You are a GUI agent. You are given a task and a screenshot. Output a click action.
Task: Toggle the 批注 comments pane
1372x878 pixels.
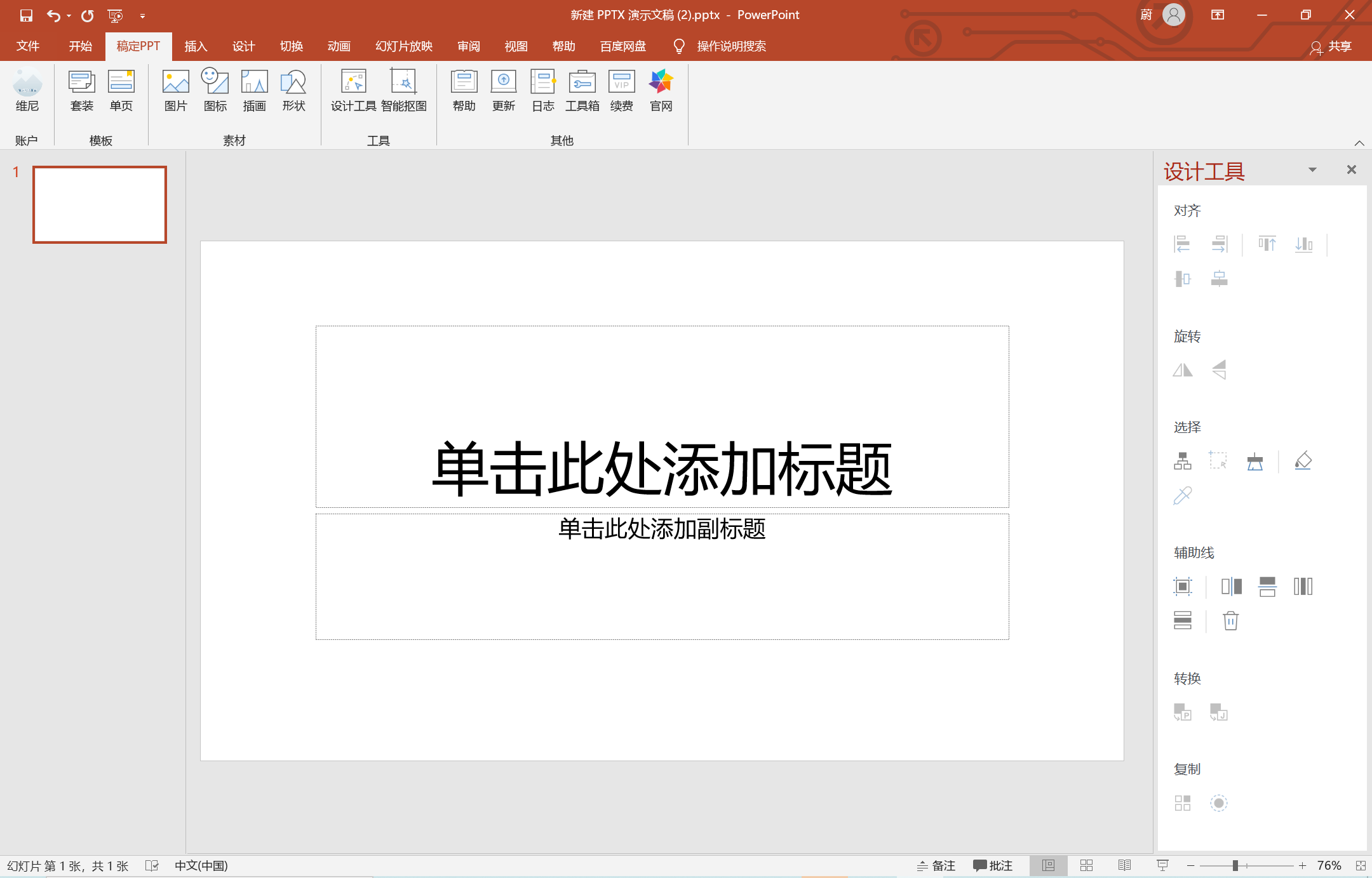(x=993, y=865)
